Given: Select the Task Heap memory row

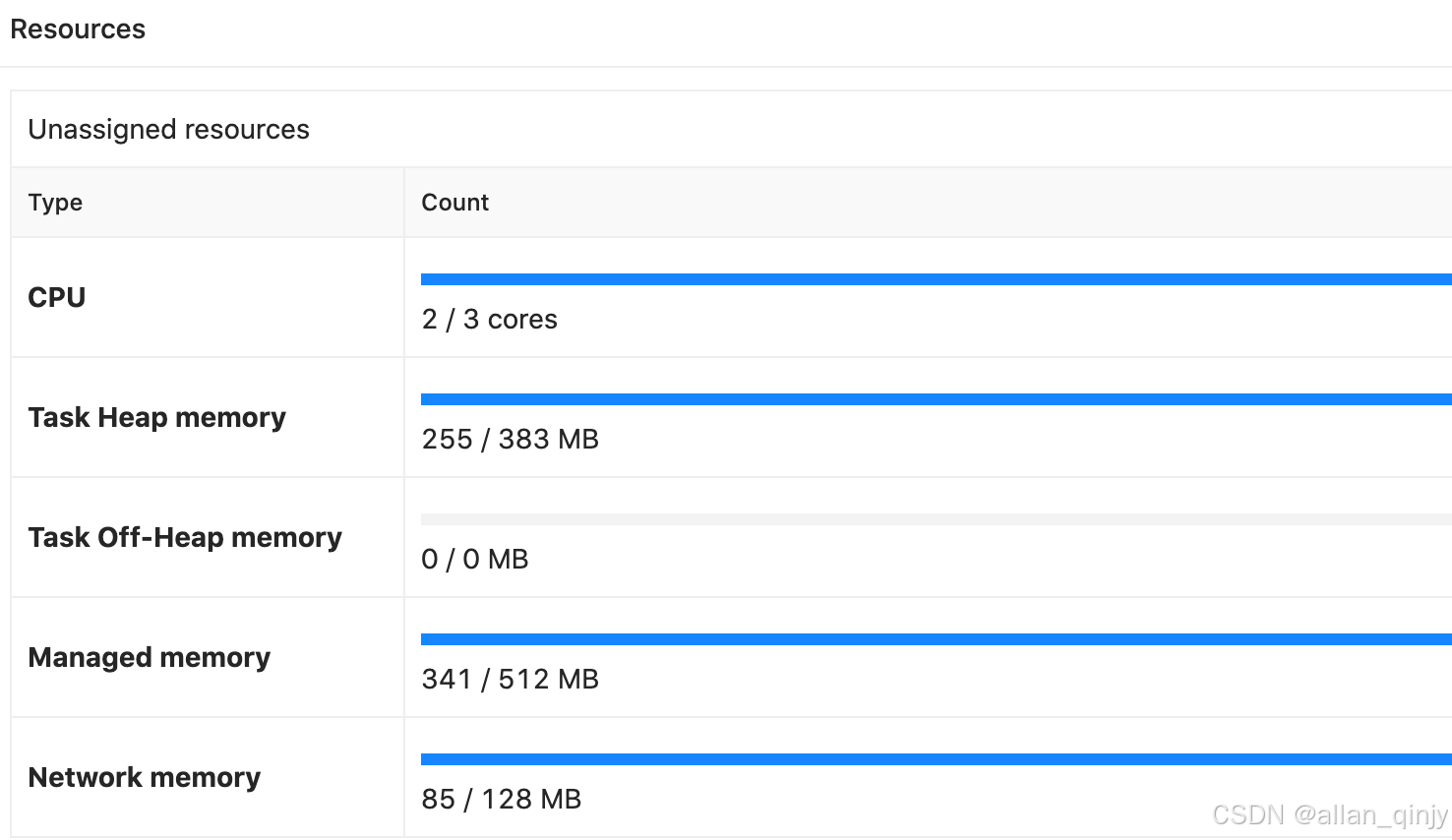Looking at the screenshot, I should 156,417.
